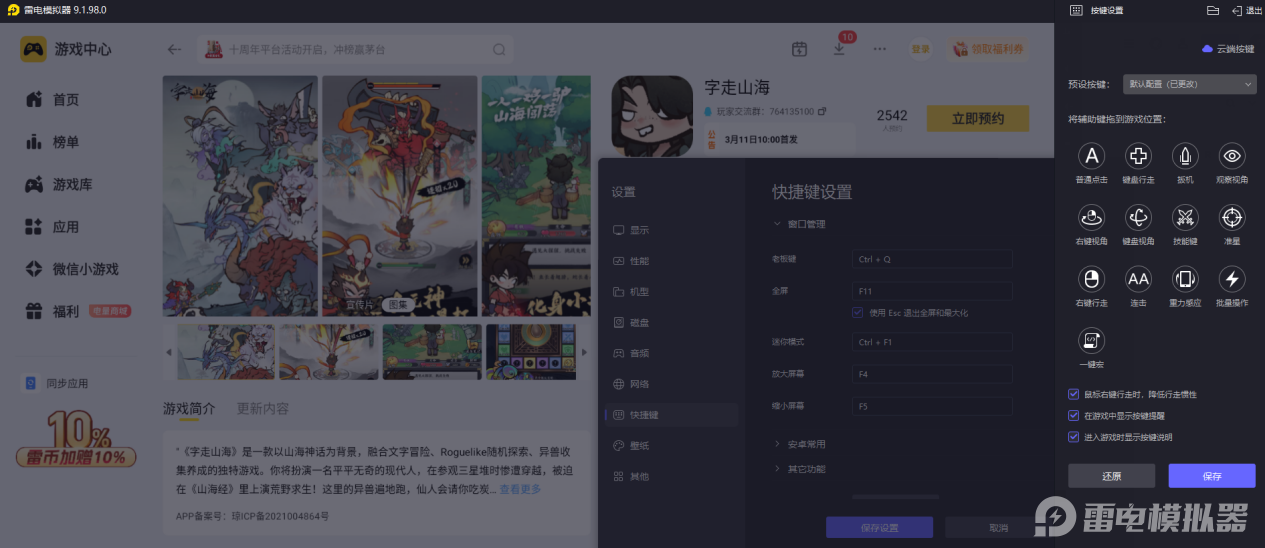Expand the 其它功能 section
The image size is (1265, 548).
[x=800, y=469]
